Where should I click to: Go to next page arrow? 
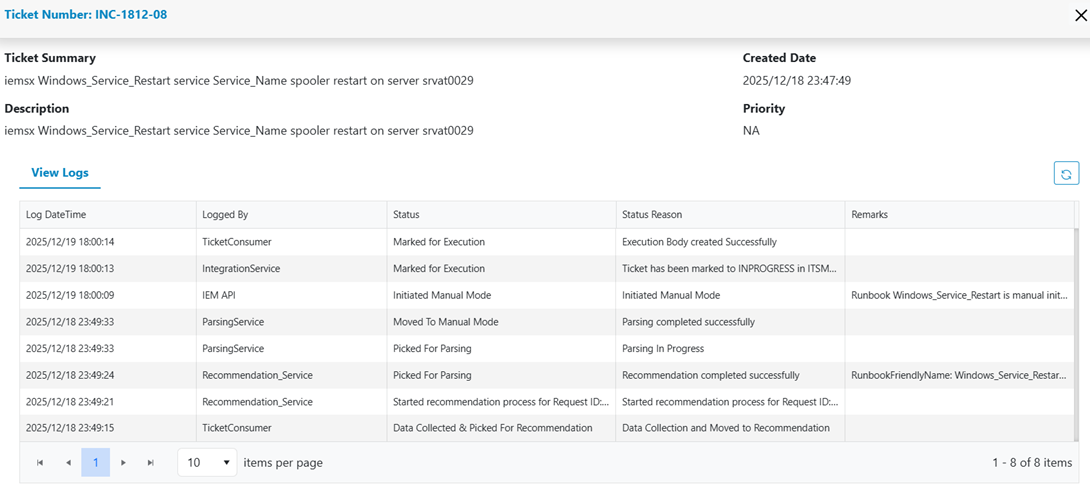pos(123,463)
